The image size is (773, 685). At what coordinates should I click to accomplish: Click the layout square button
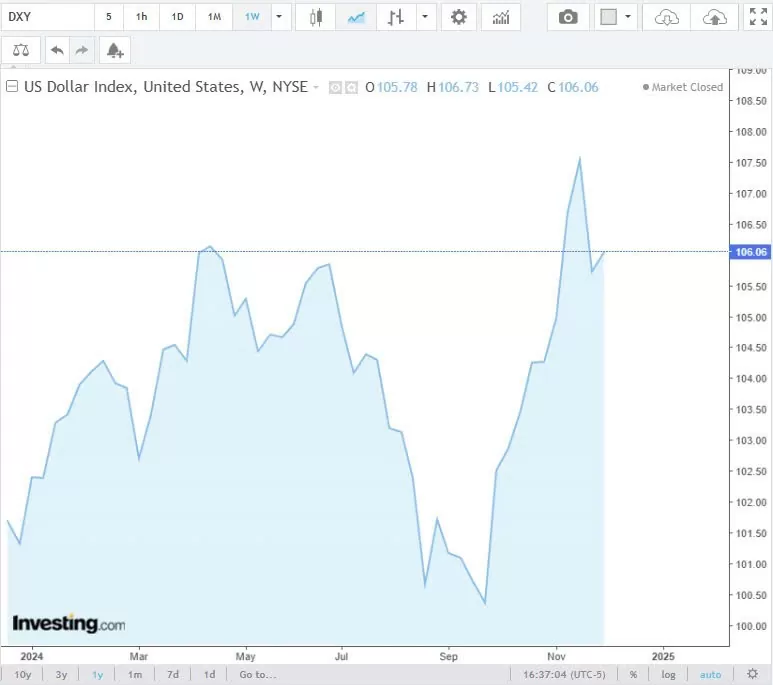[608, 17]
